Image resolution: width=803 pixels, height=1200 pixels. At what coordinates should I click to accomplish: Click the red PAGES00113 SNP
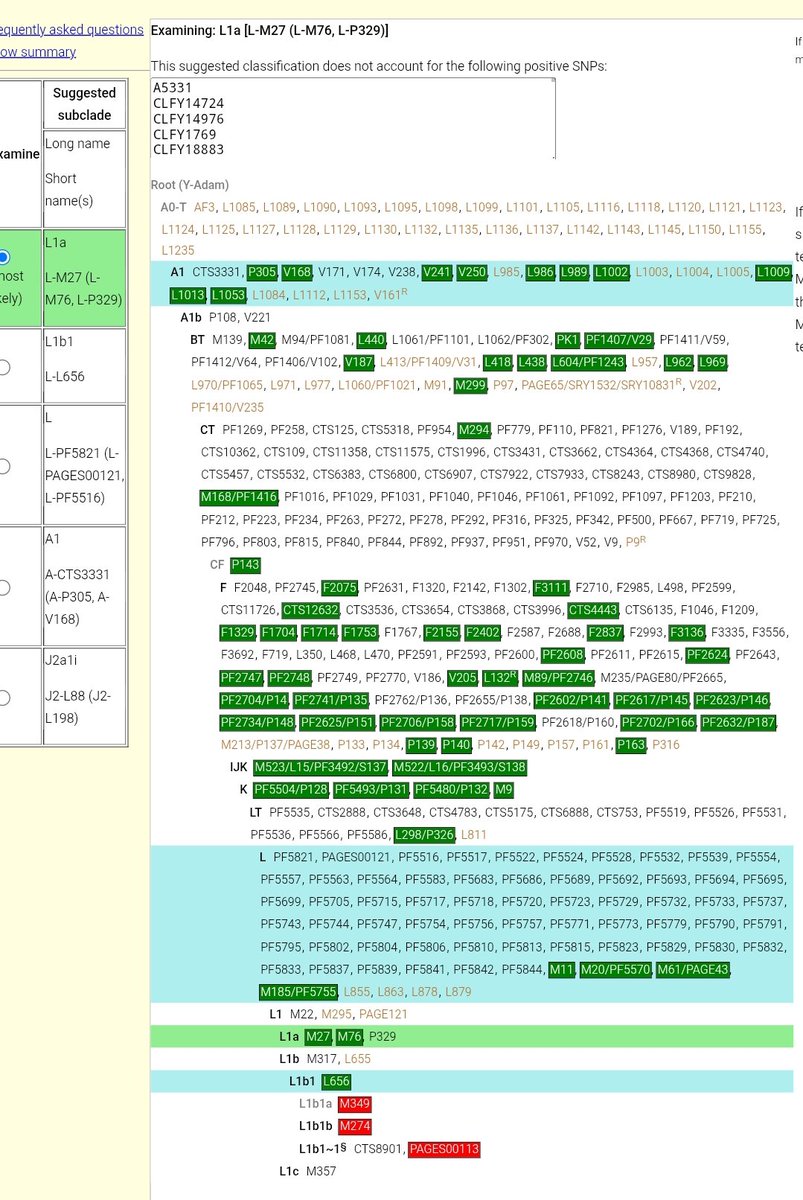coord(444,1149)
